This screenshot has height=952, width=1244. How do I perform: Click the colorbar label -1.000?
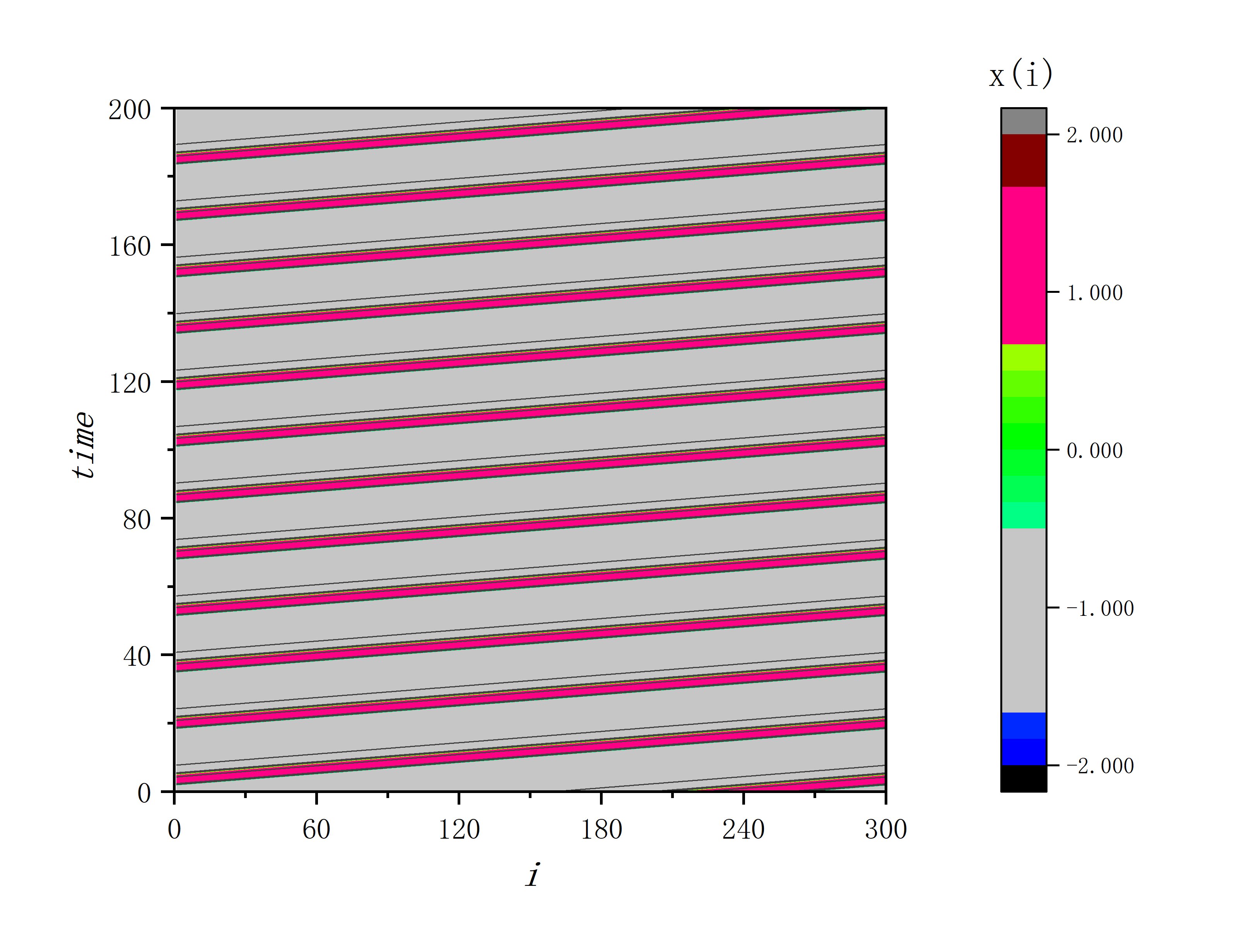pos(1100,608)
